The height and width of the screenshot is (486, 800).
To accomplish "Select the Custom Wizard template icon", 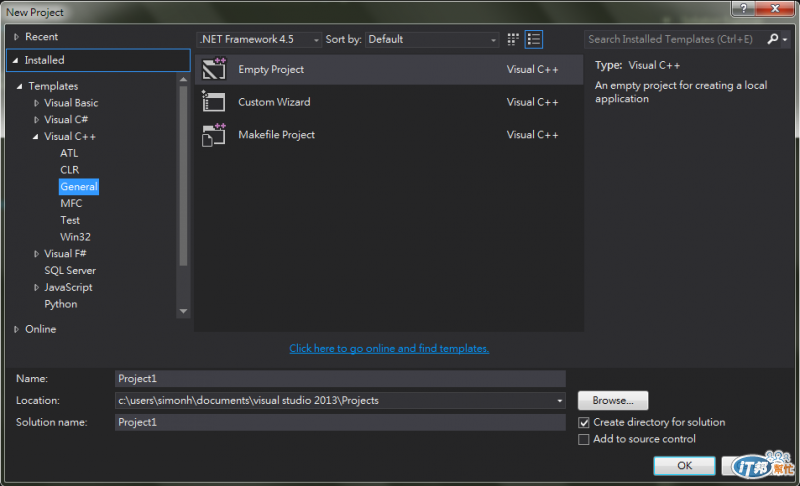I will (214, 101).
